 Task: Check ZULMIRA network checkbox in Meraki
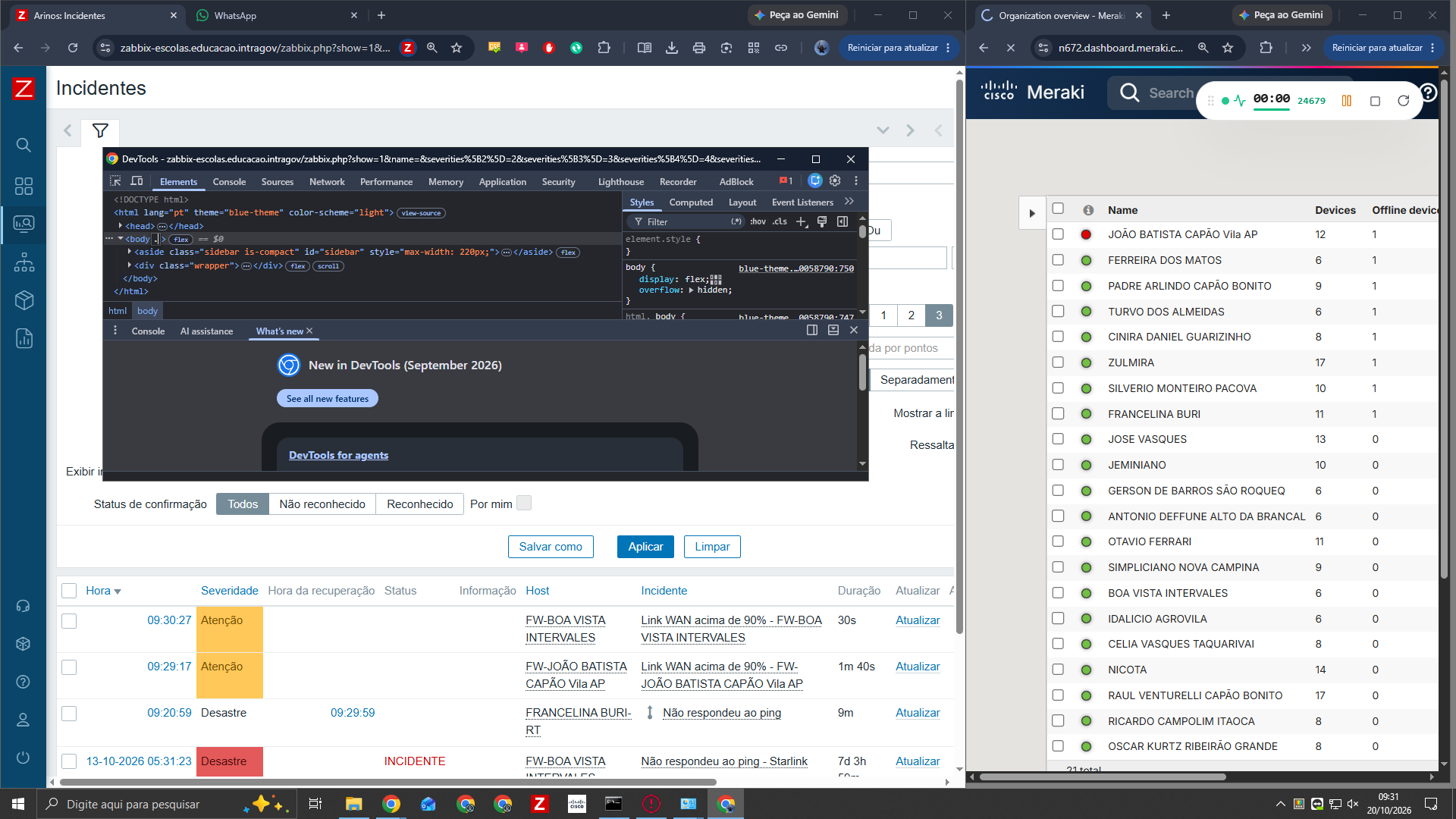click(x=1058, y=362)
